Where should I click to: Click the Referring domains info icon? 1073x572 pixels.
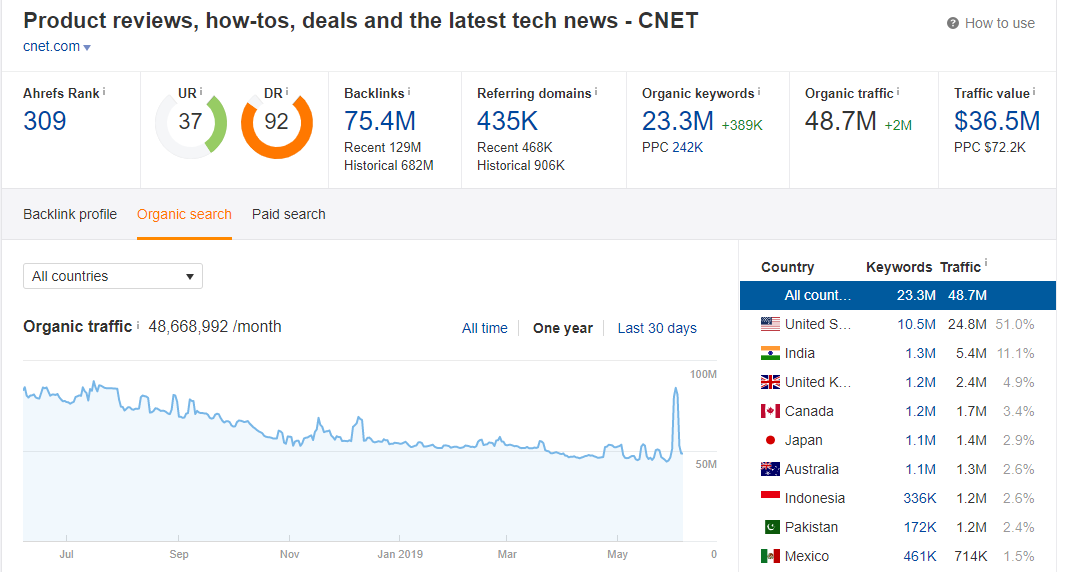coord(595,91)
